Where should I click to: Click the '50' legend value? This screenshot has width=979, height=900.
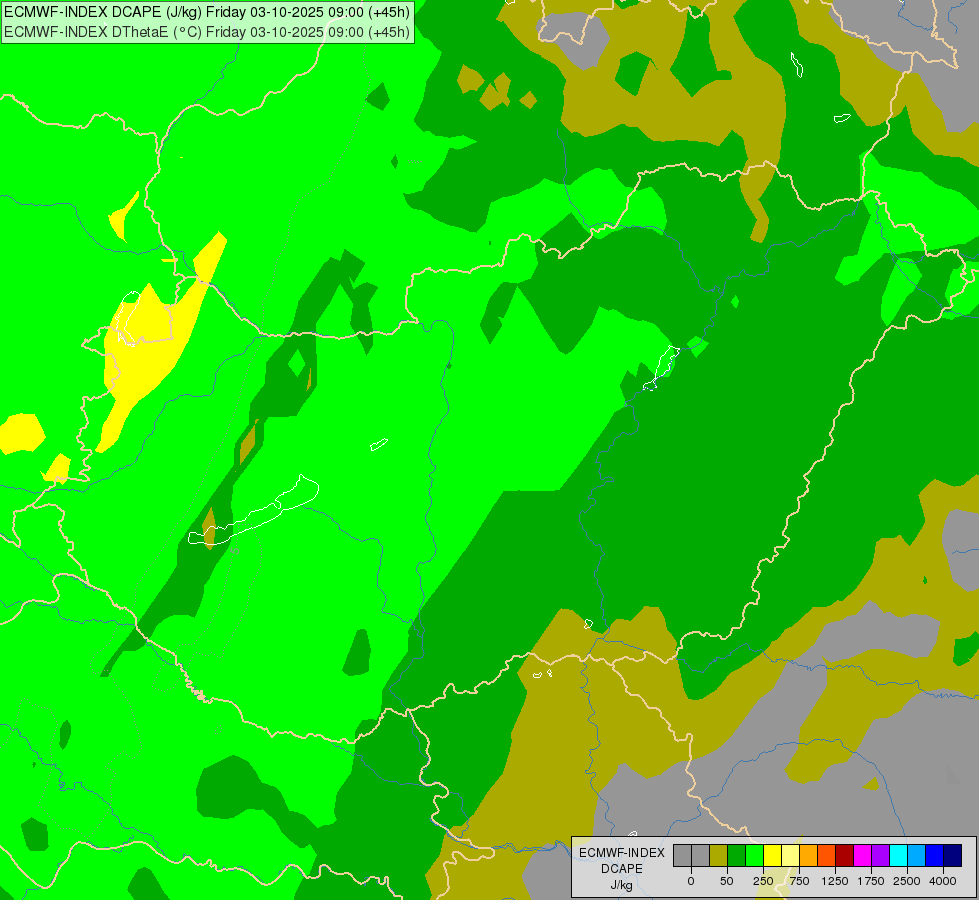[727, 881]
